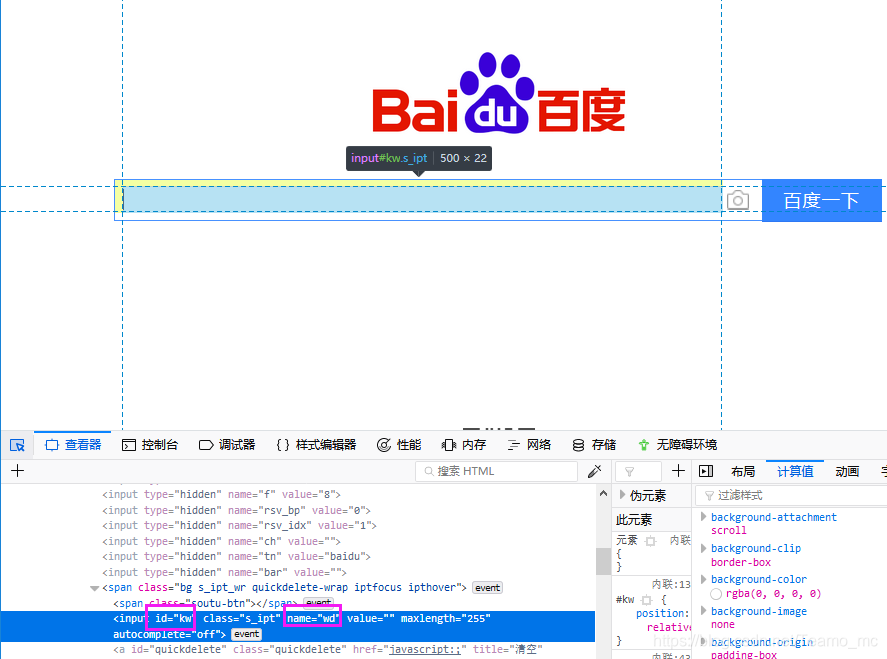This screenshot has height=659, width=887.
Task: Click the javascript:; href link in markup
Action: (x=425, y=649)
